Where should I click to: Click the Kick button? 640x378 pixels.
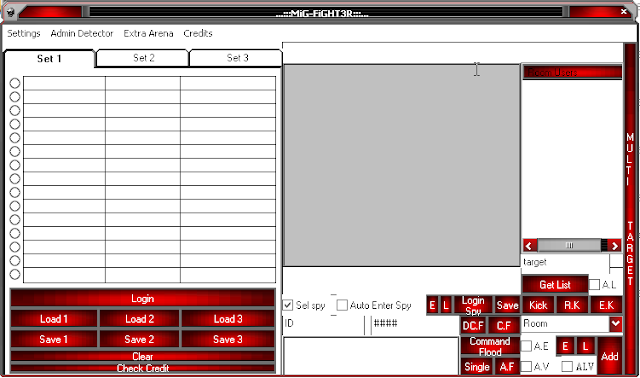point(538,305)
